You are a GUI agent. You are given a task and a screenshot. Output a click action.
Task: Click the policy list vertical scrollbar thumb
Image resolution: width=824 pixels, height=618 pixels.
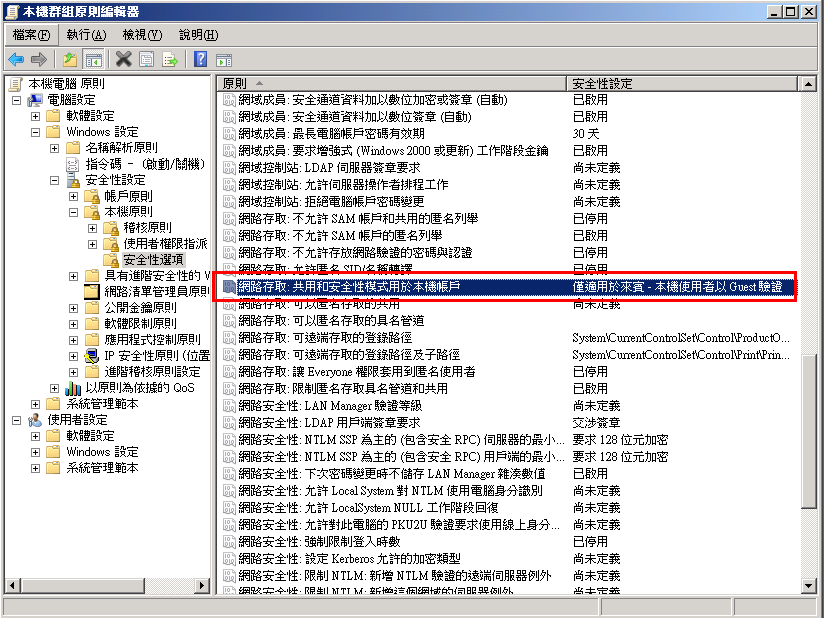coord(808,431)
